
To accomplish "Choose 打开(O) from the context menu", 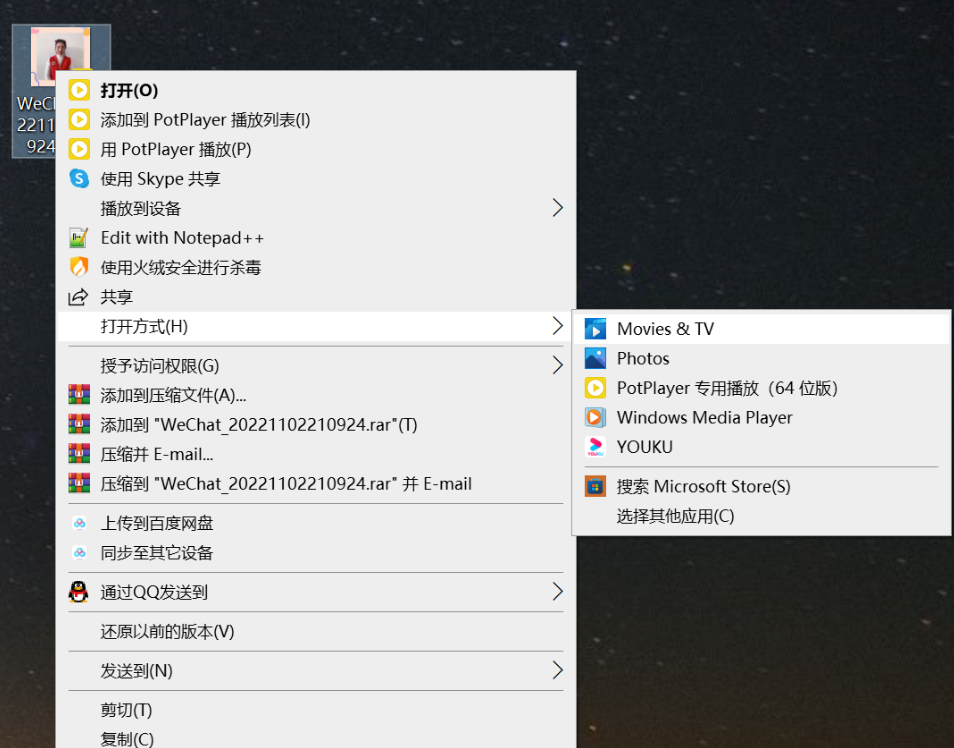I will [316, 90].
